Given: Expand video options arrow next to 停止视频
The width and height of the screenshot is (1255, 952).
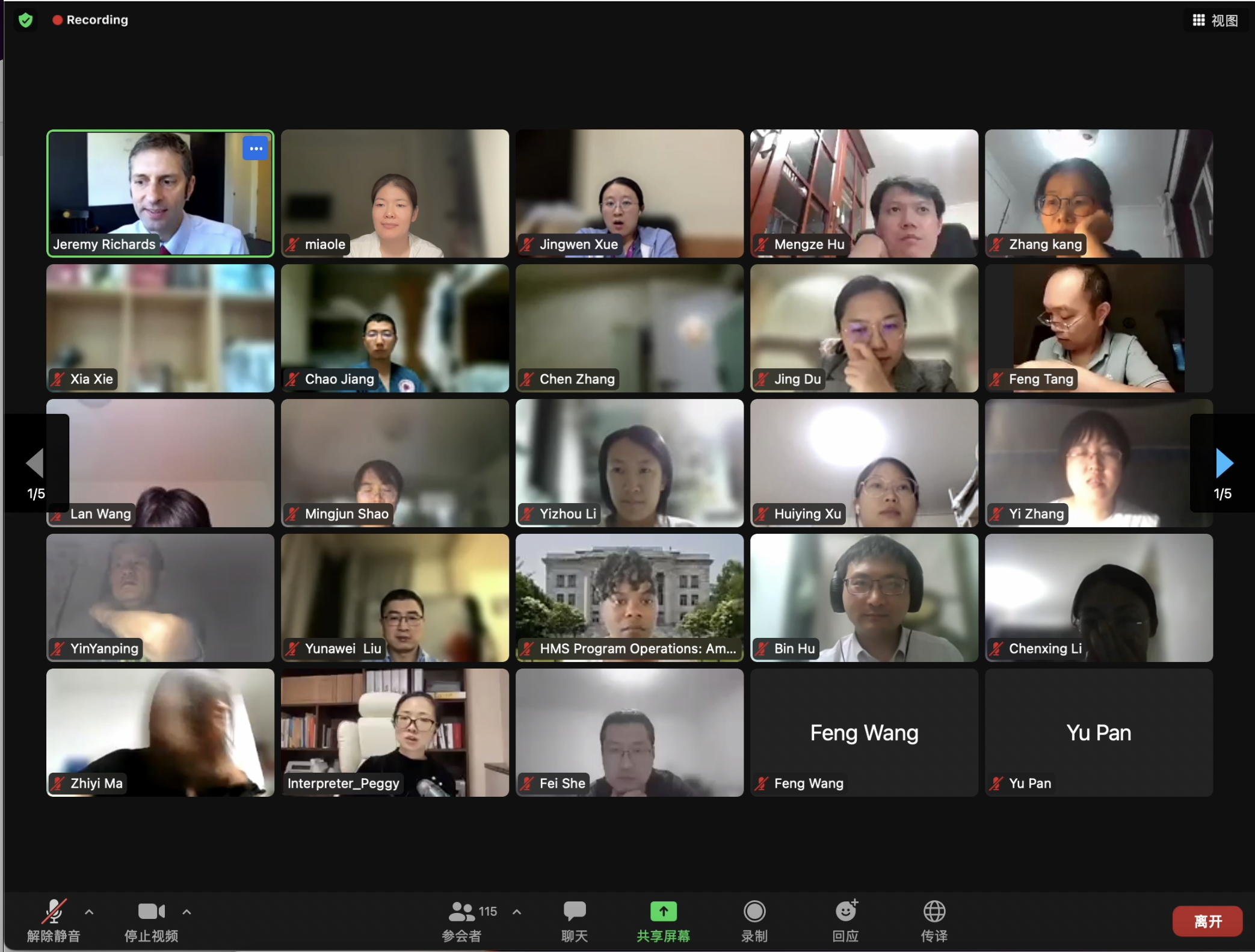Looking at the screenshot, I should tap(187, 912).
